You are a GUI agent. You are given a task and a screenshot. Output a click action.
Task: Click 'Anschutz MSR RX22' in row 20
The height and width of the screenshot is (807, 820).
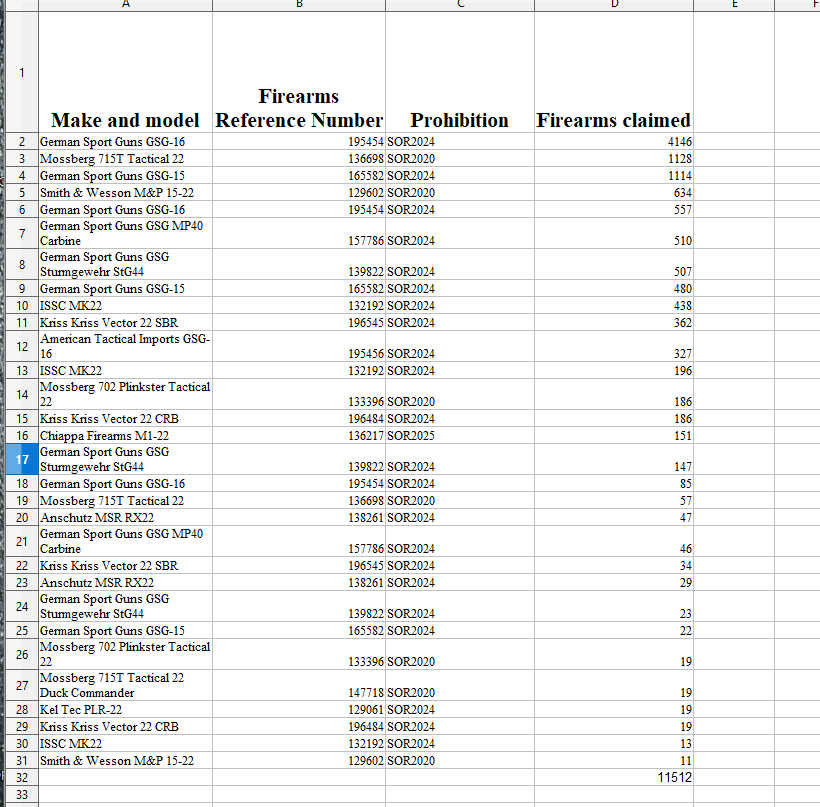click(126, 517)
